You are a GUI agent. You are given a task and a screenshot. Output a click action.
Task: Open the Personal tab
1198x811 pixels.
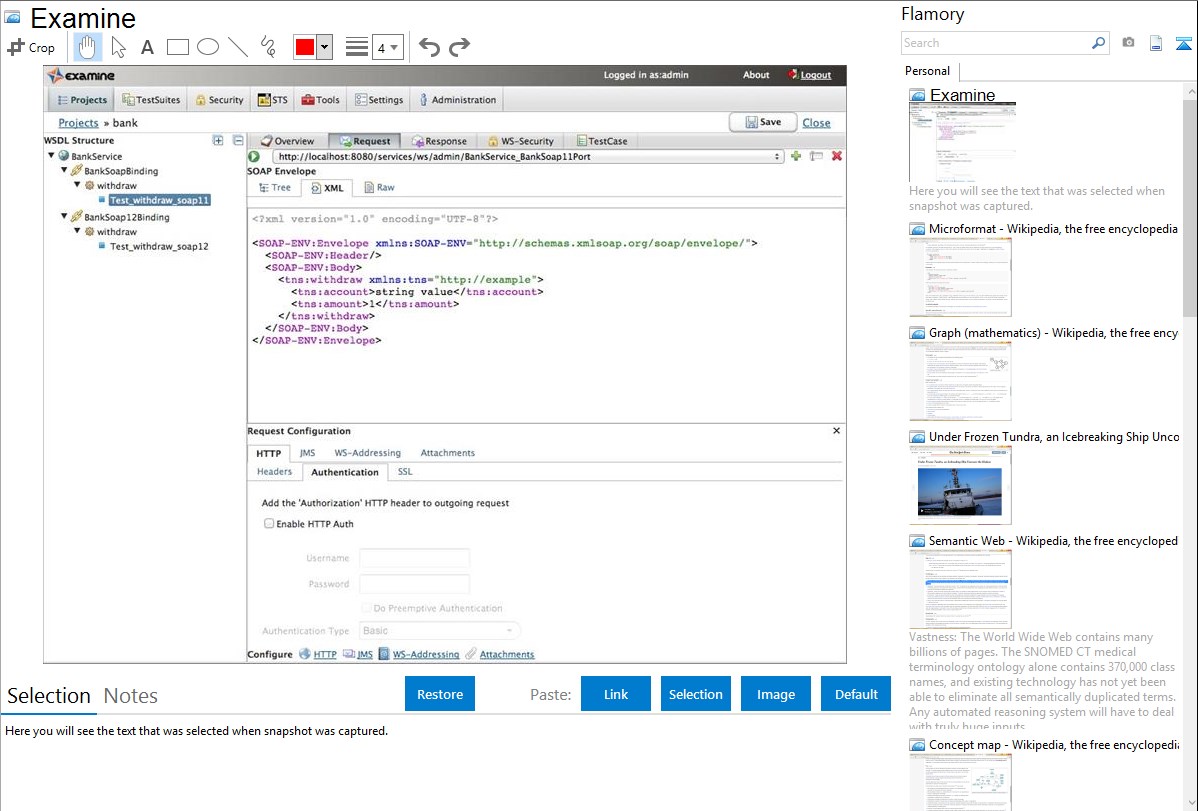(x=927, y=71)
